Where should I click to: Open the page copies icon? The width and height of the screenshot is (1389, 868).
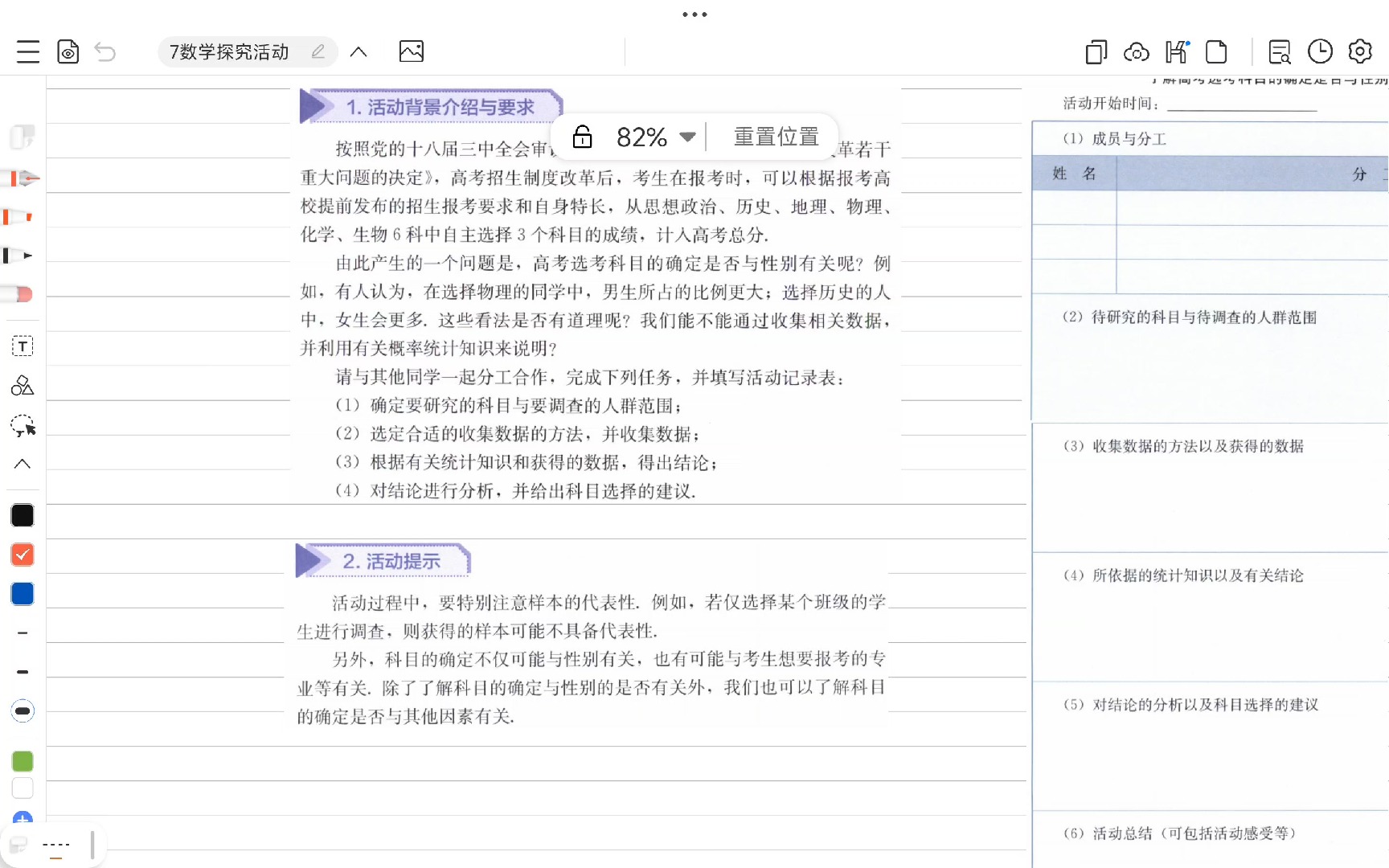pos(1096,51)
